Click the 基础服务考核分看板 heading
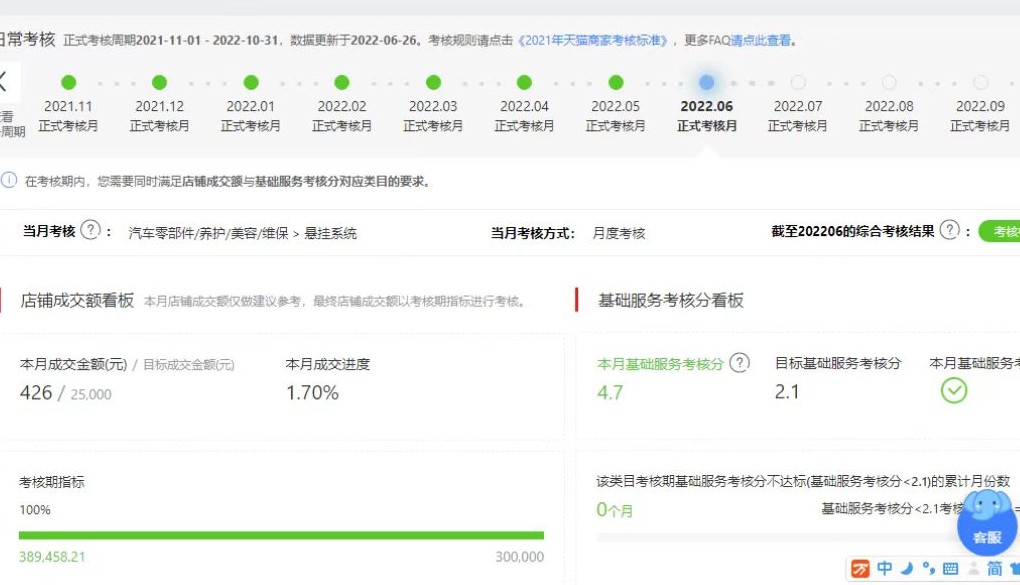 (671, 300)
